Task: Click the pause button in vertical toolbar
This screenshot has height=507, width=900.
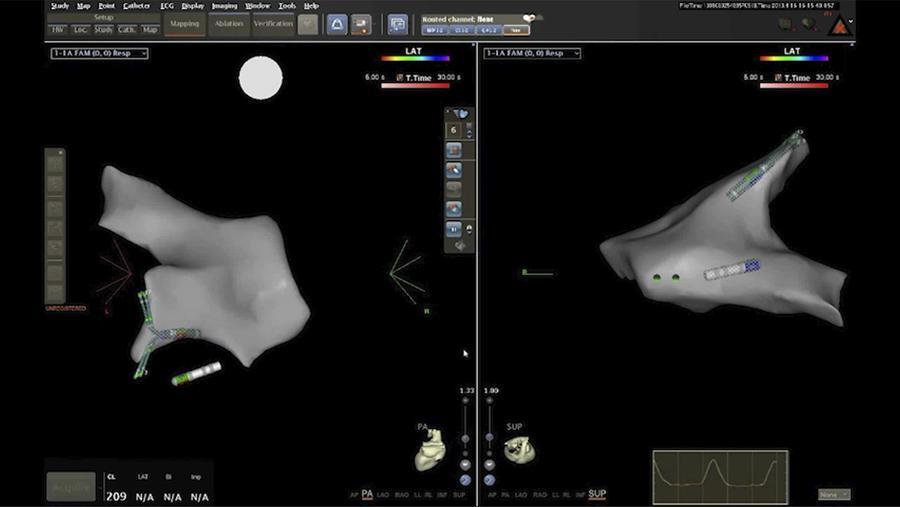Action: pyautogui.click(x=453, y=229)
